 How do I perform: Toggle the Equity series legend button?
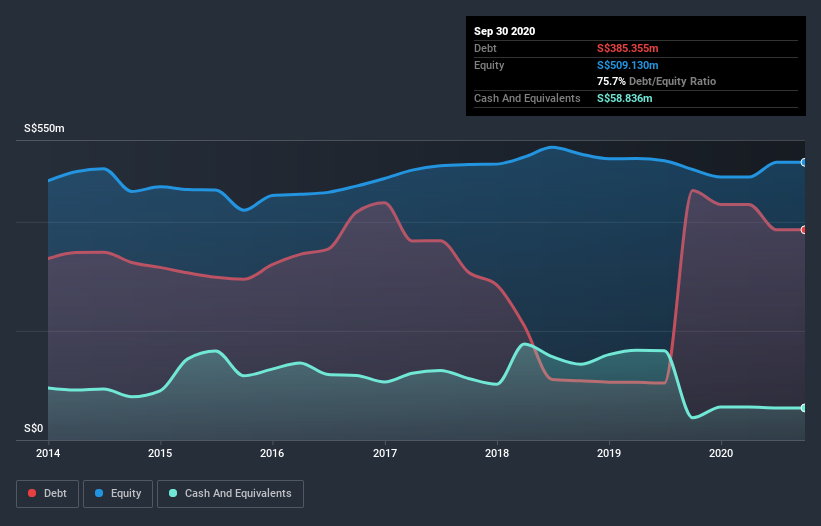(118, 494)
